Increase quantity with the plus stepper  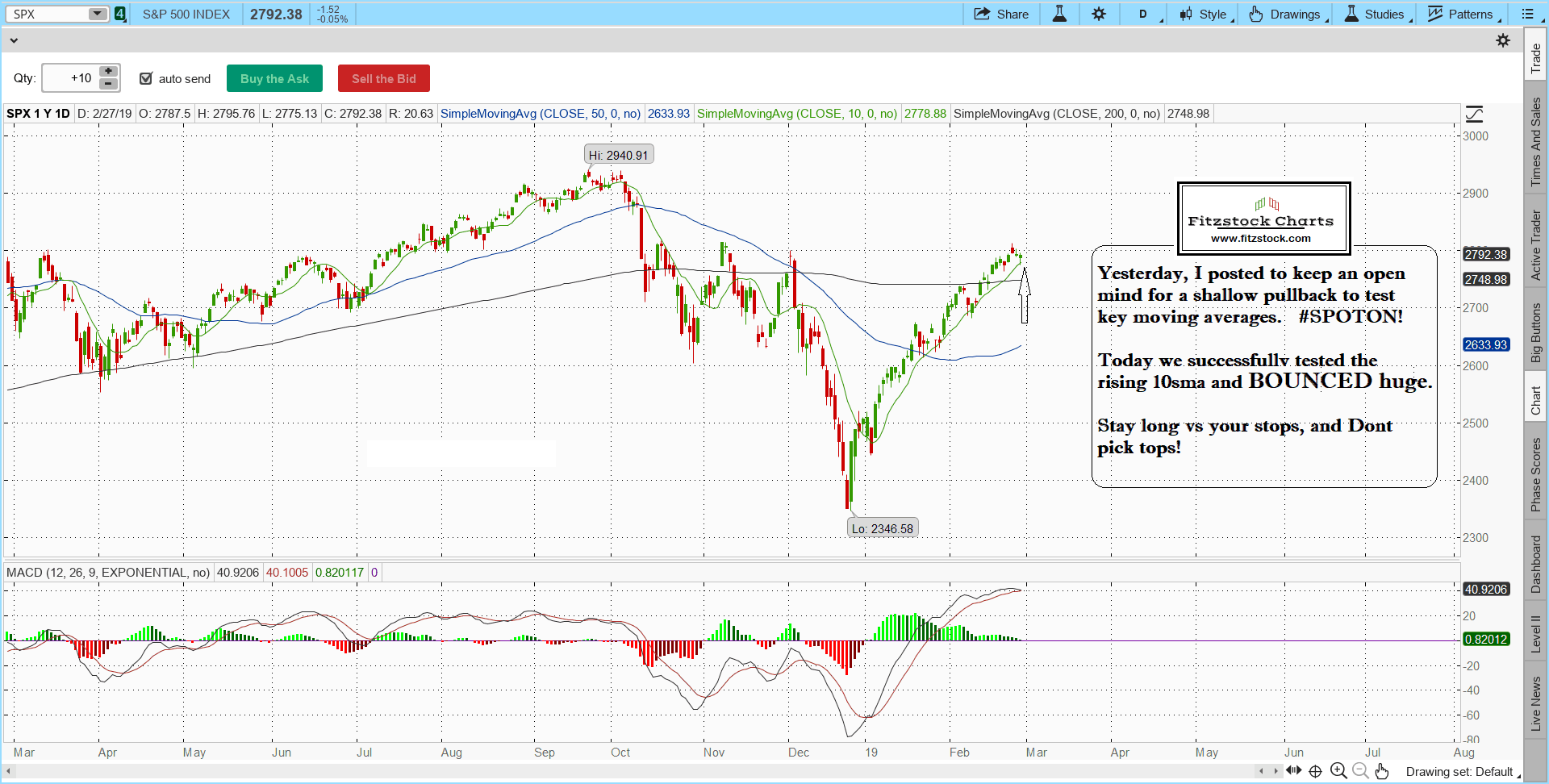pyautogui.click(x=108, y=72)
